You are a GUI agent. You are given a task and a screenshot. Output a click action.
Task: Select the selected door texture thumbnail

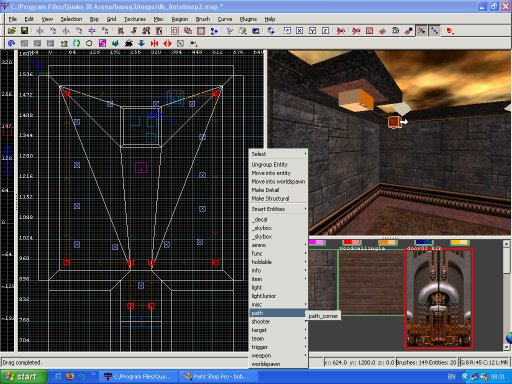[x=439, y=299]
